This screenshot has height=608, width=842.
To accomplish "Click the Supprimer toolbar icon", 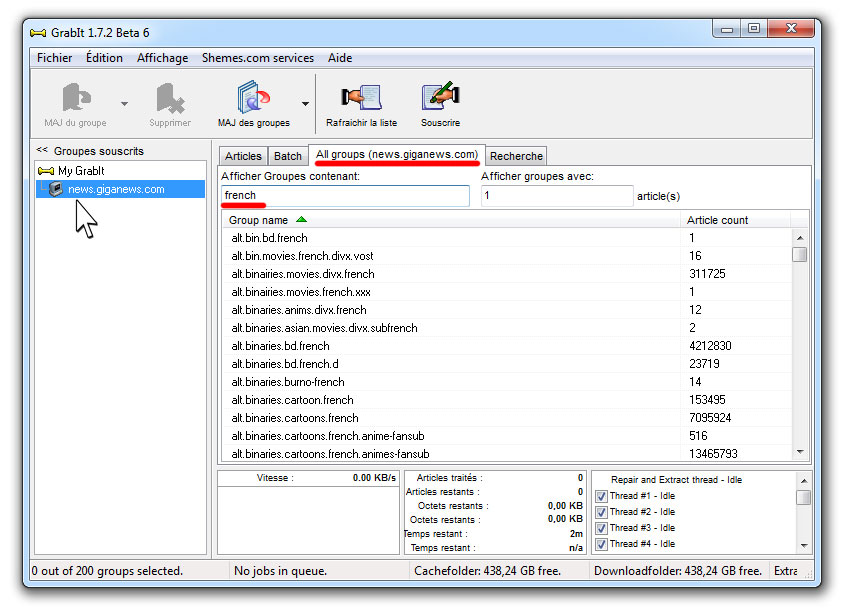I will (x=170, y=97).
